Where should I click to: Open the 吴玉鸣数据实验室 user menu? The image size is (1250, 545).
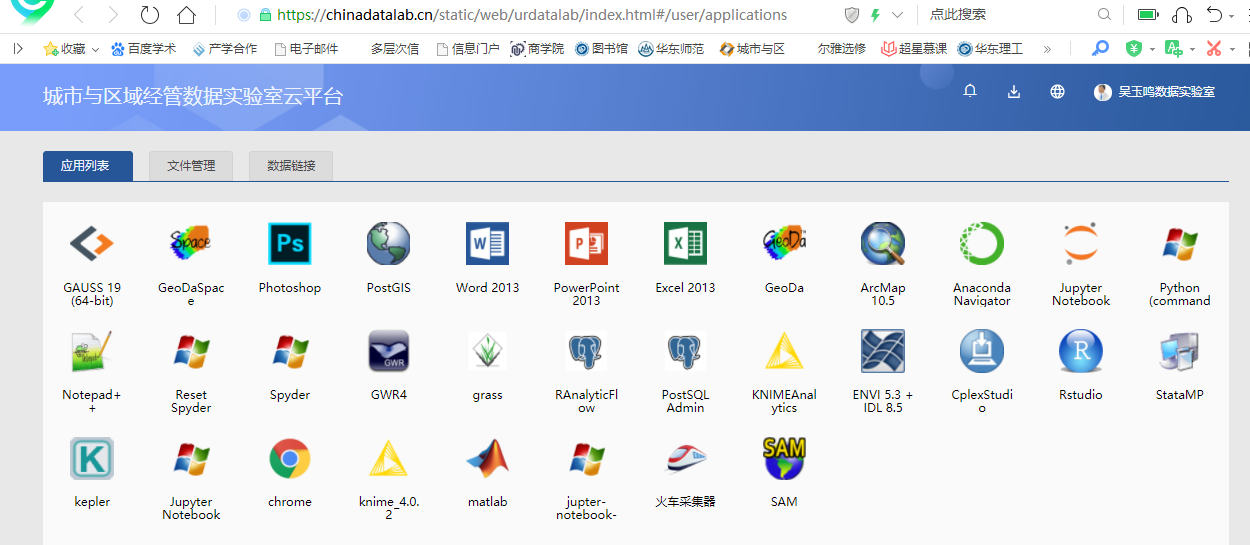[1155, 92]
